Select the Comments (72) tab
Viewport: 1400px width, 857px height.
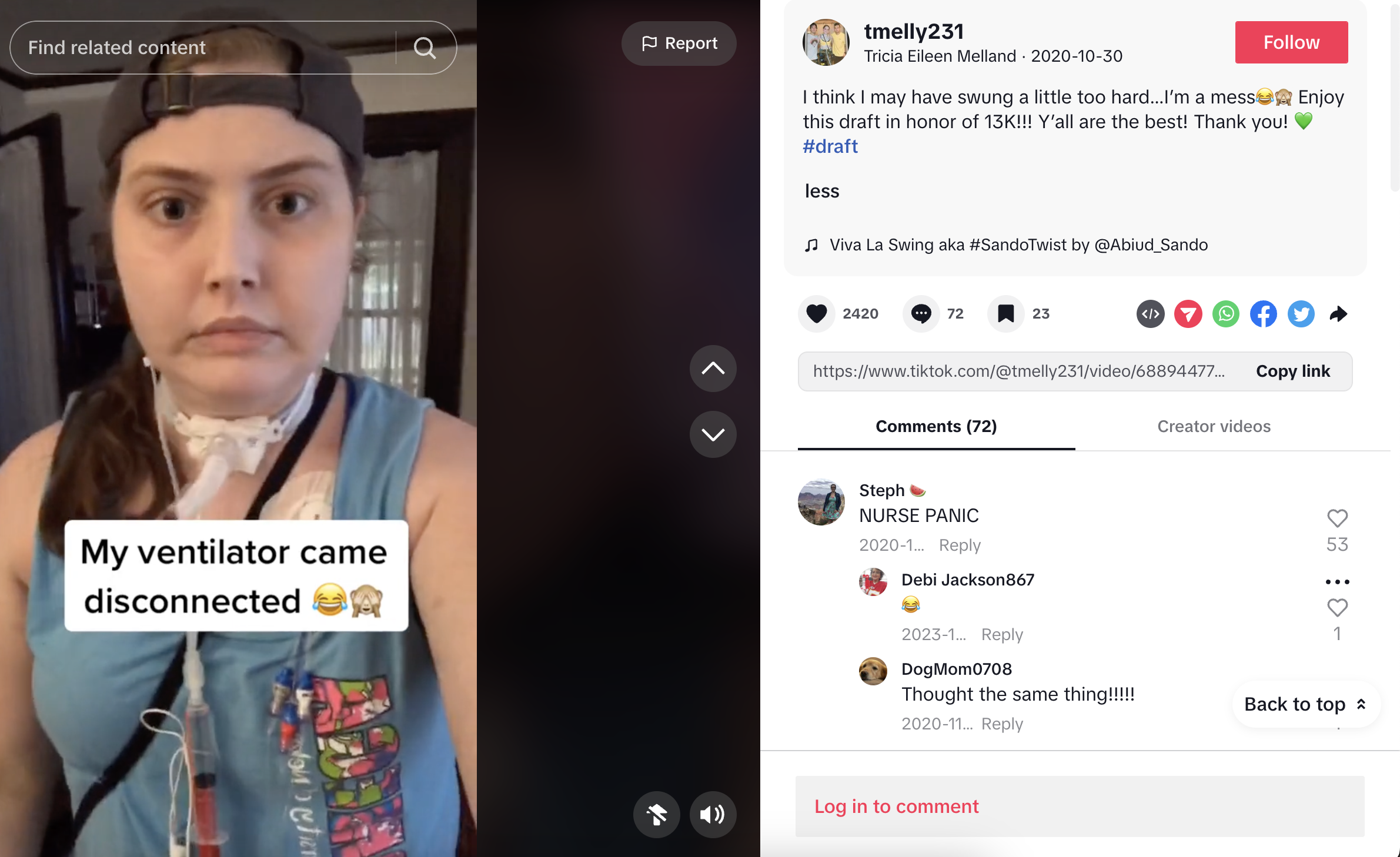click(x=936, y=427)
